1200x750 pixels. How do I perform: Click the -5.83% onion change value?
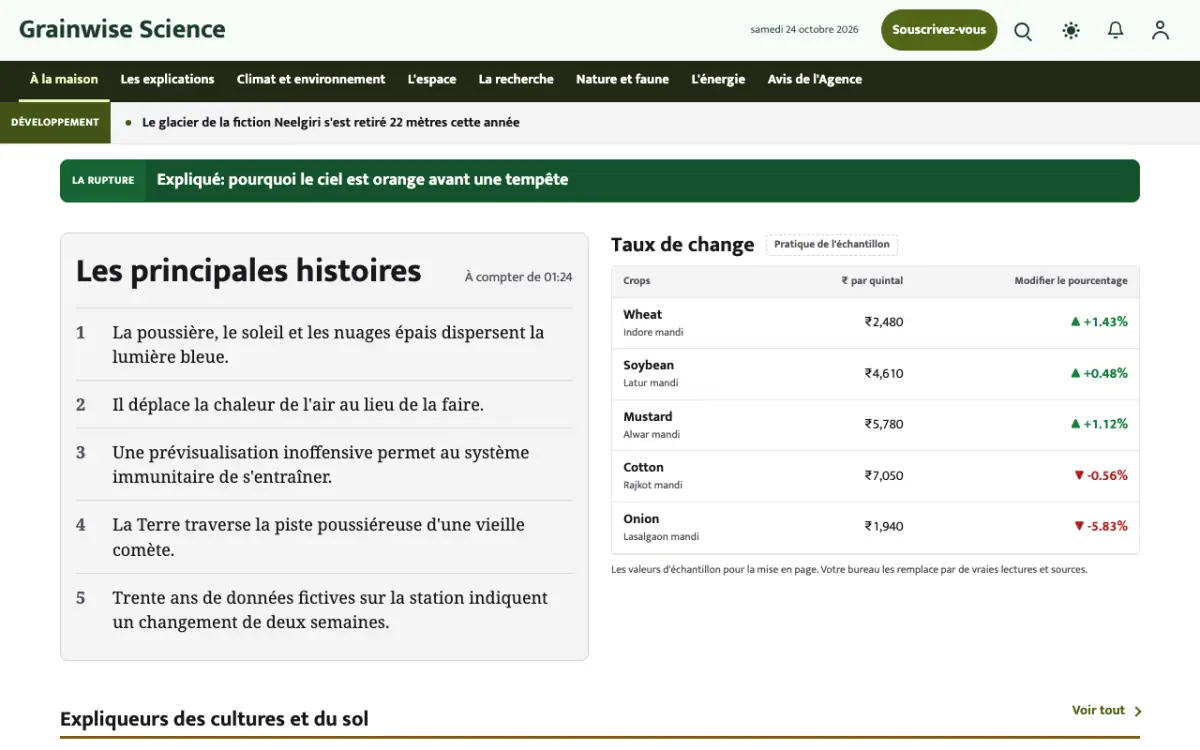pos(1101,527)
